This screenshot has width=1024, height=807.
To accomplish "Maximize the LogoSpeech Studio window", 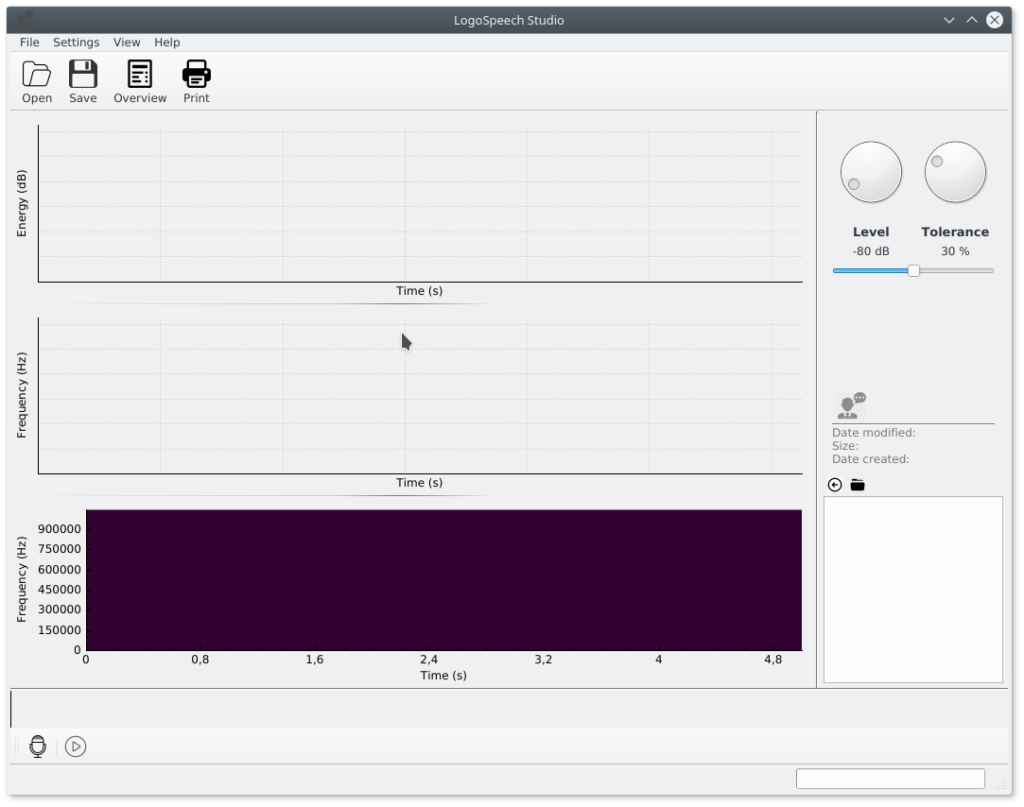I will coord(972,20).
